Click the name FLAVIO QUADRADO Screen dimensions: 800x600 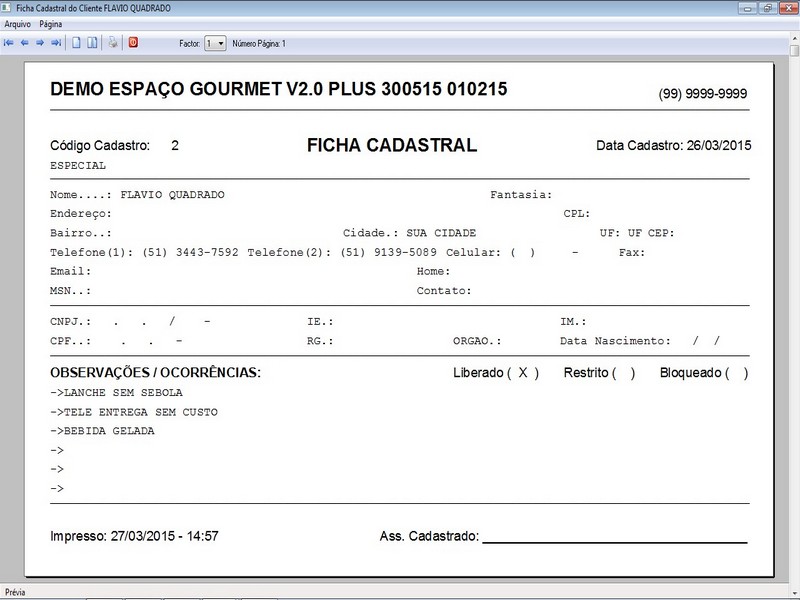pyautogui.click(x=172, y=194)
